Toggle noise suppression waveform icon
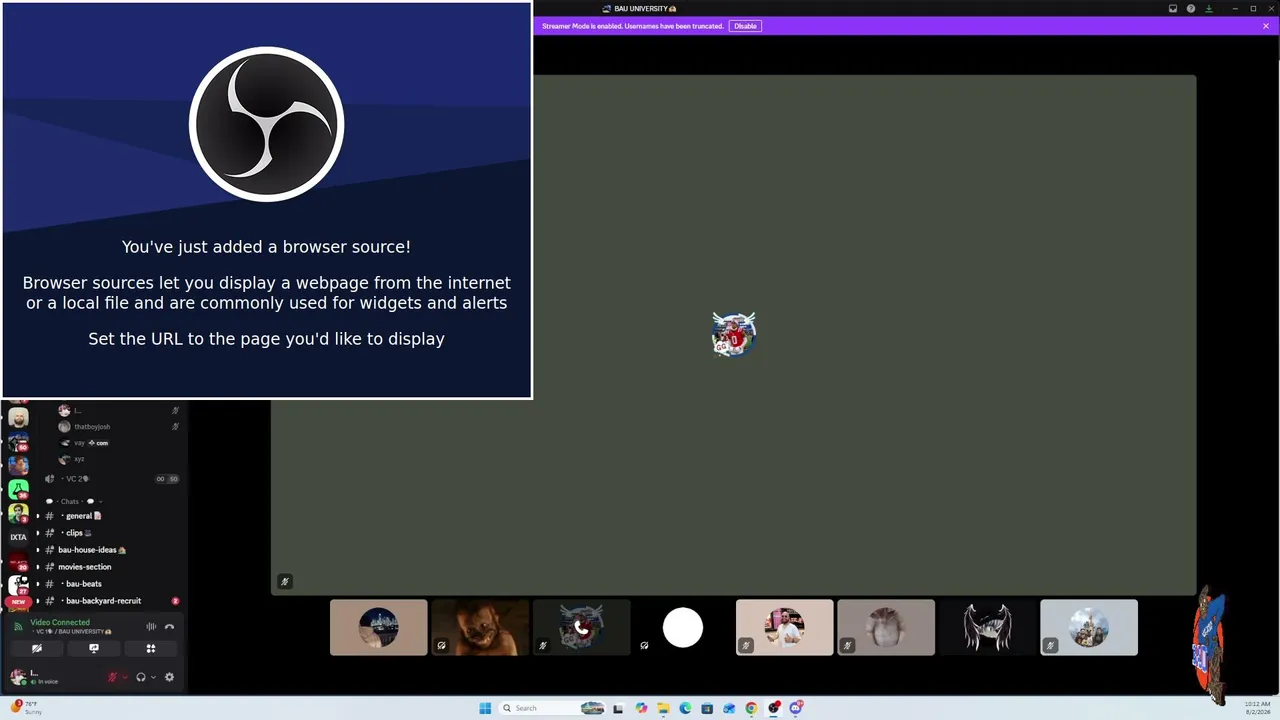The height and width of the screenshot is (720, 1280). (151, 627)
